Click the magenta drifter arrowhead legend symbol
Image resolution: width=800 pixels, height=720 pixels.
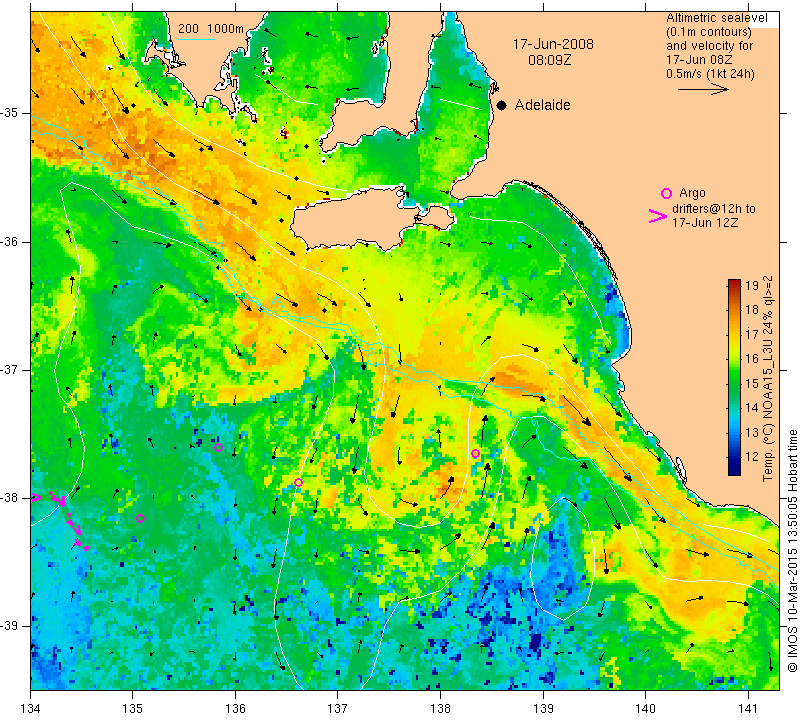pyautogui.click(x=657, y=216)
